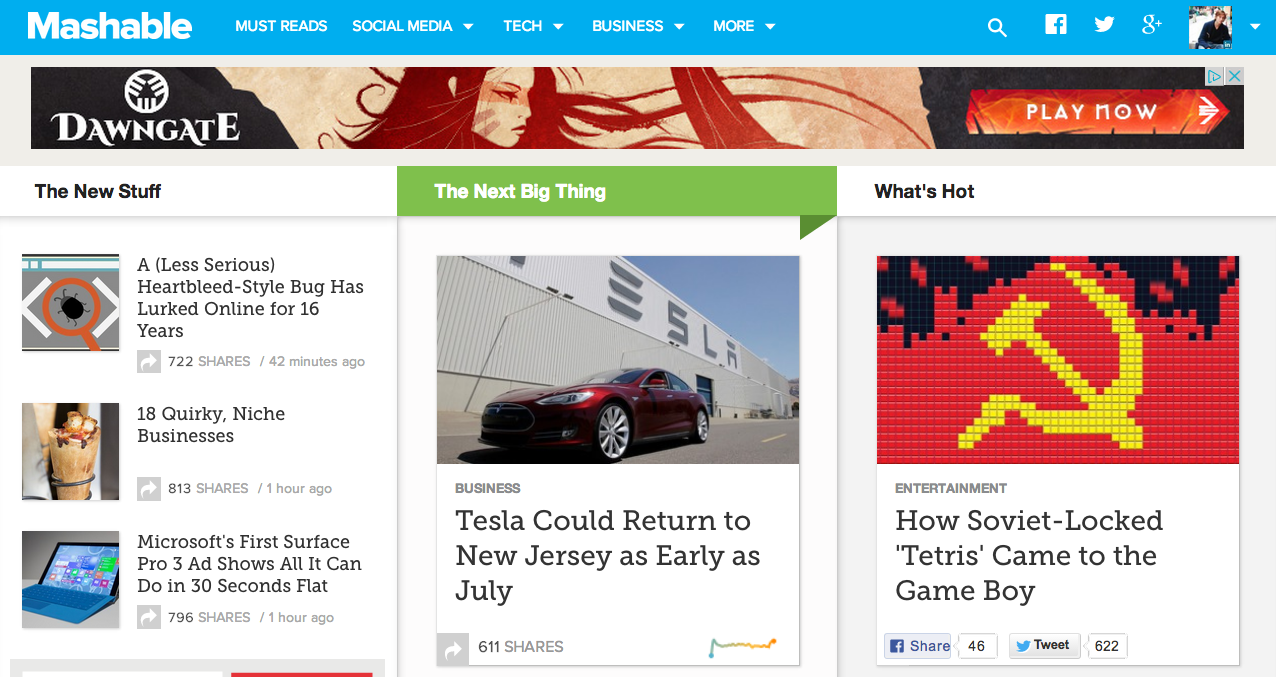Click the Dawngate logo in banner ad
Screen dimensions: 1276x677
tap(146, 108)
